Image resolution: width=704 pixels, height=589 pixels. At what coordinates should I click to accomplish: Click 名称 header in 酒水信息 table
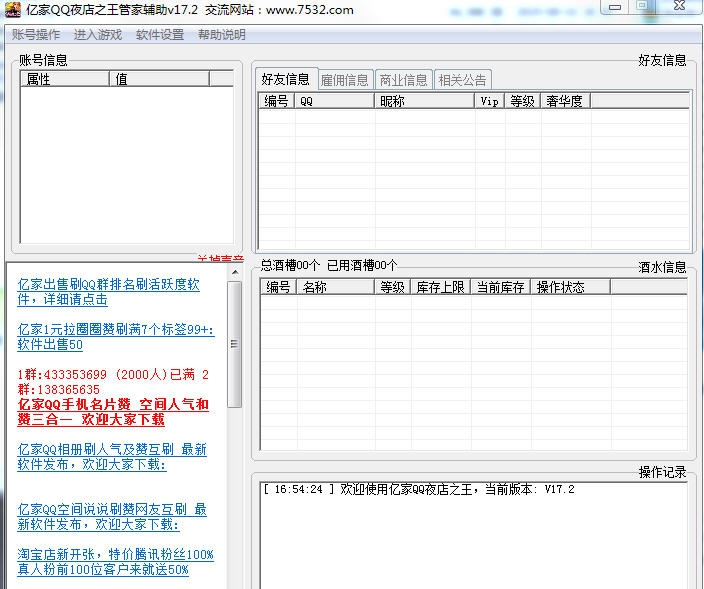click(335, 287)
